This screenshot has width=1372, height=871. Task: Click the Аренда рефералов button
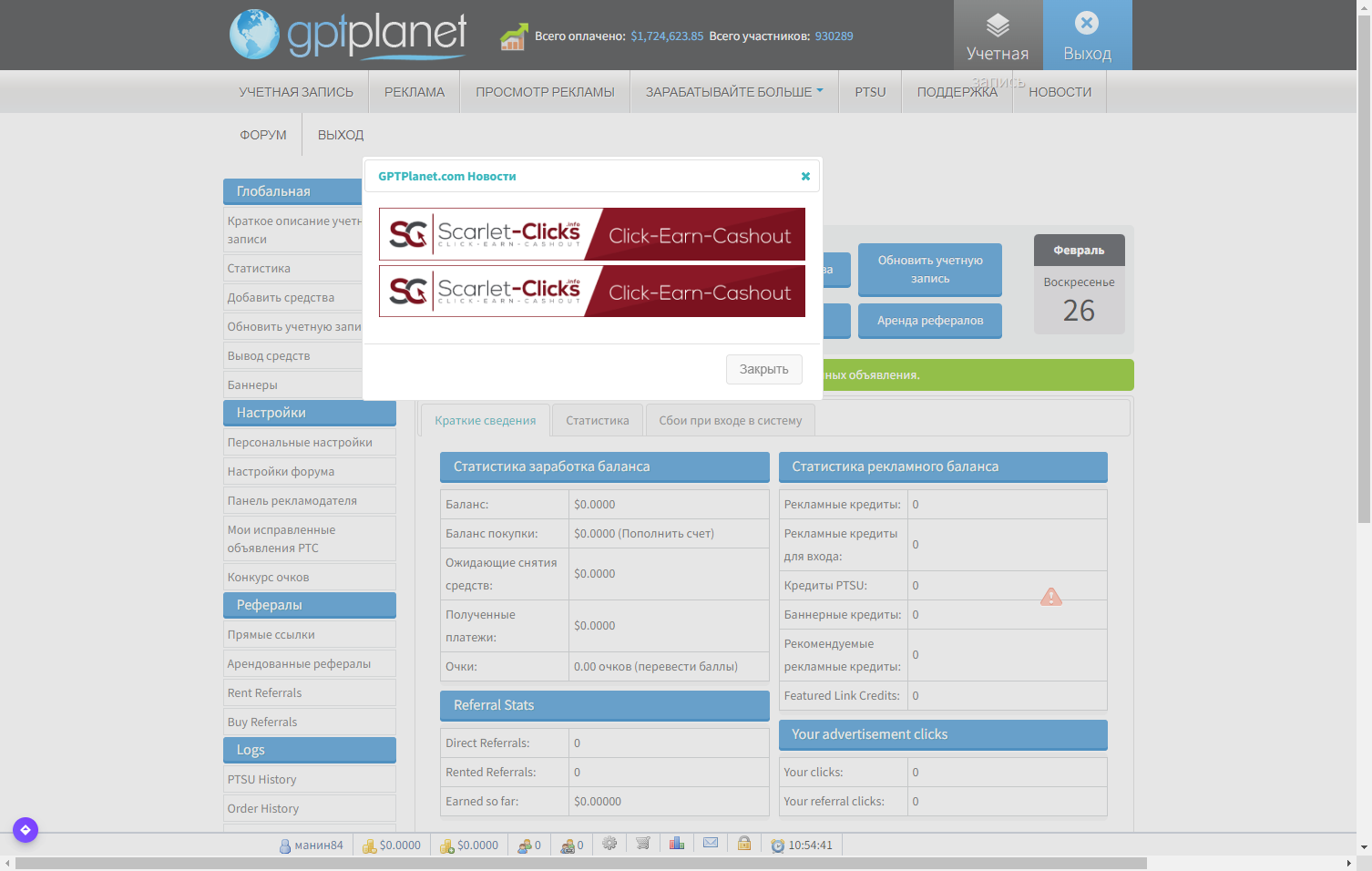[x=930, y=321]
